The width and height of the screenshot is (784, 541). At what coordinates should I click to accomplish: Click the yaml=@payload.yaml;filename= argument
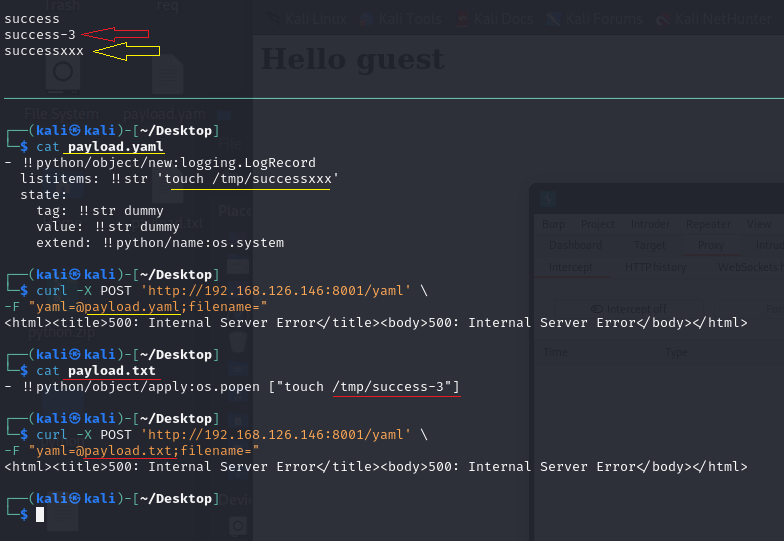point(148,306)
